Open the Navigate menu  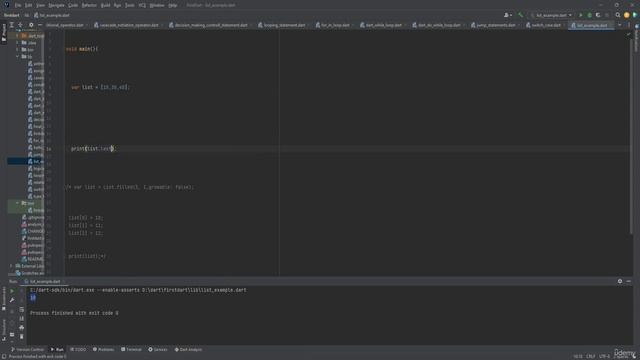56,5
